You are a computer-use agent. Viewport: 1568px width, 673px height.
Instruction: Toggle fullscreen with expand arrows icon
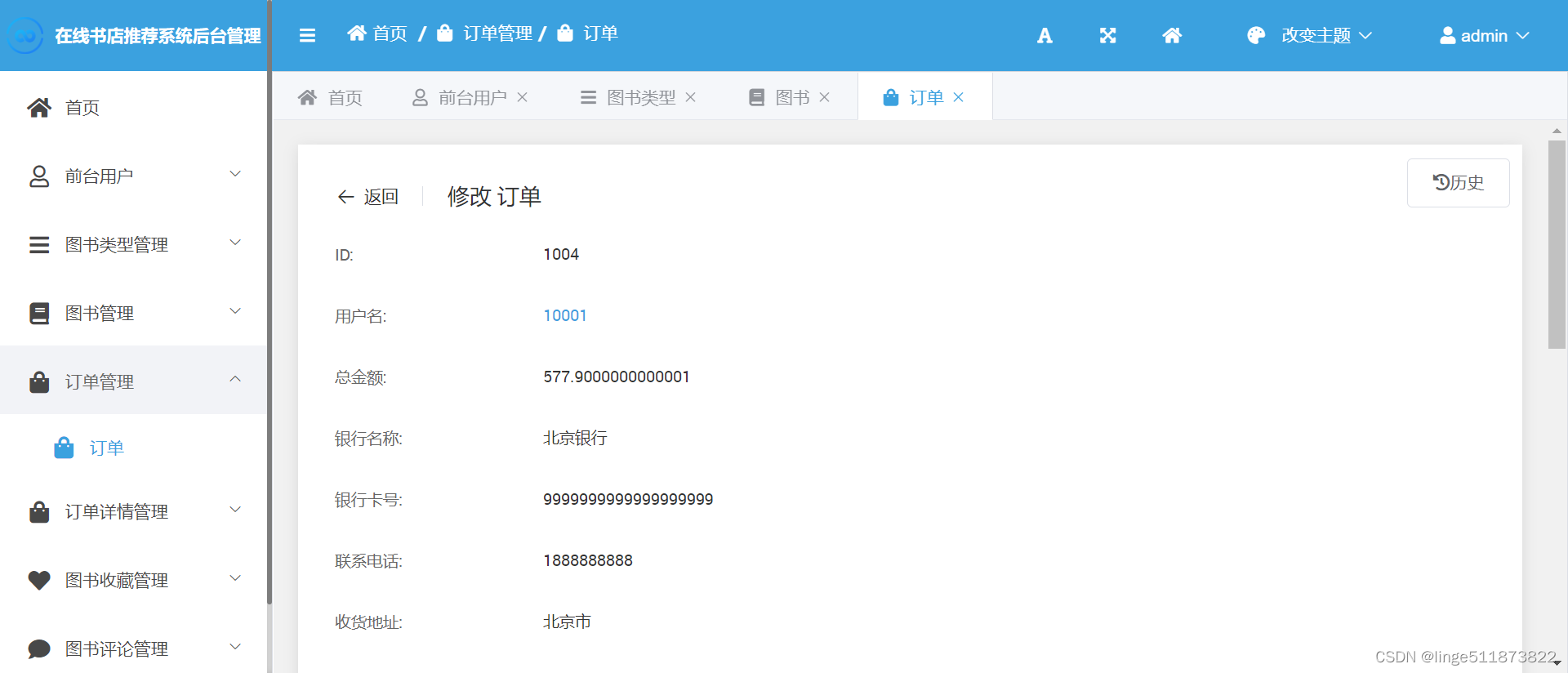pos(1107,36)
